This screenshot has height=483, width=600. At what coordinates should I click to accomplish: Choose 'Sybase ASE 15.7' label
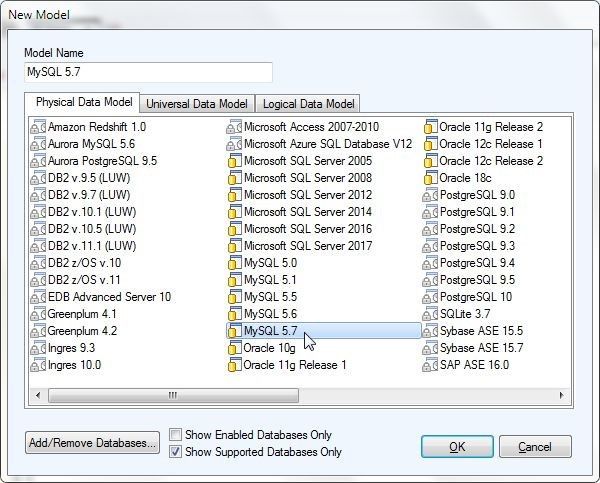click(481, 348)
